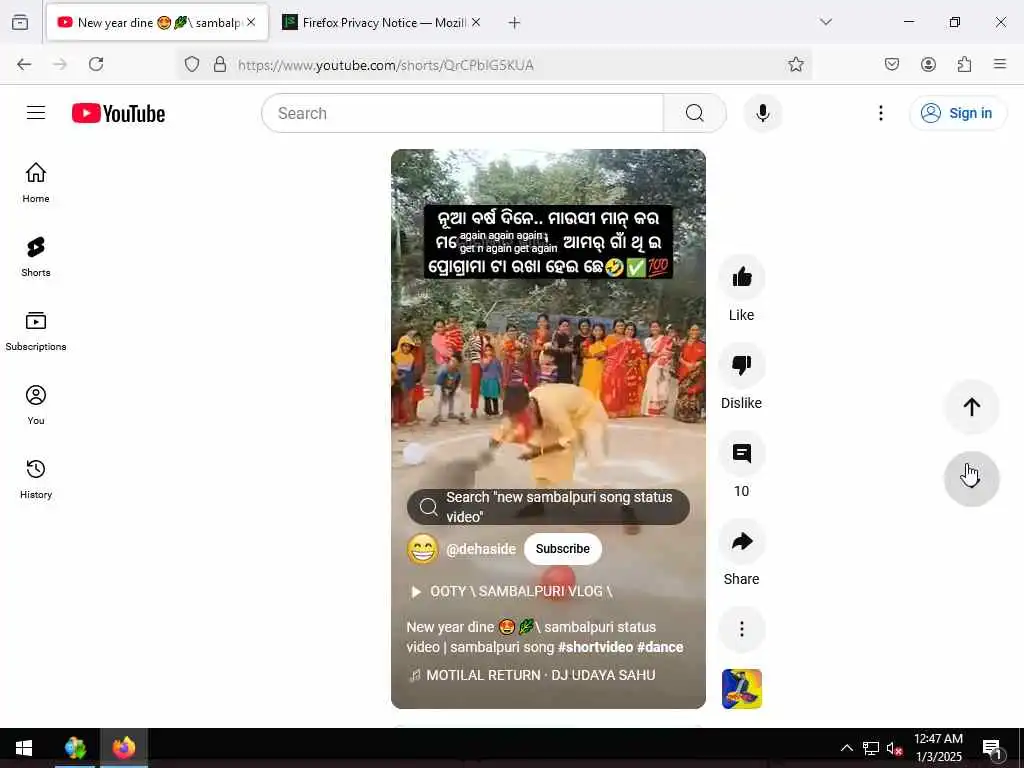
Task: List all tabs with the dropdown chevron
Action: [x=825, y=22]
